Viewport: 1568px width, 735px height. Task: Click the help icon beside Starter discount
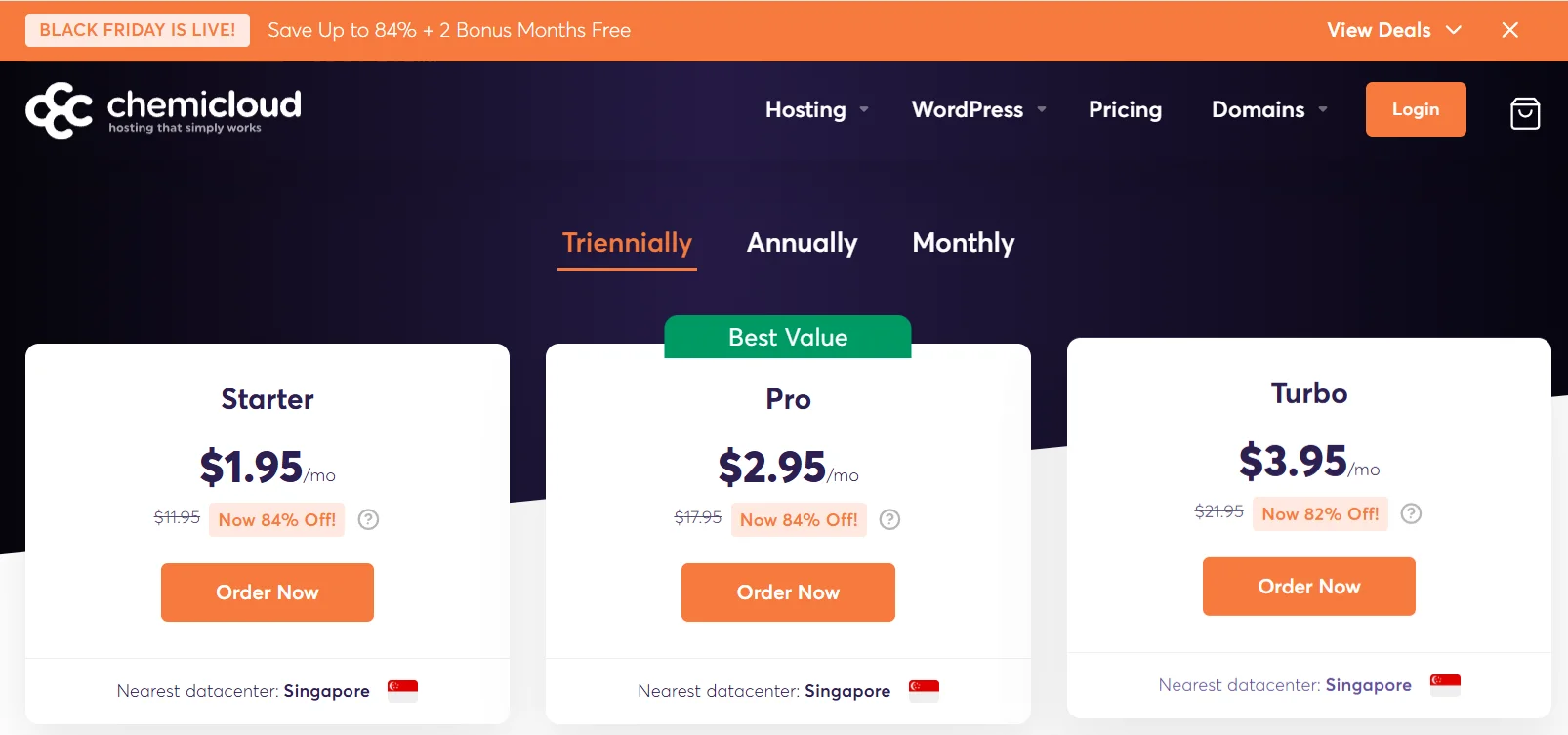click(x=368, y=519)
